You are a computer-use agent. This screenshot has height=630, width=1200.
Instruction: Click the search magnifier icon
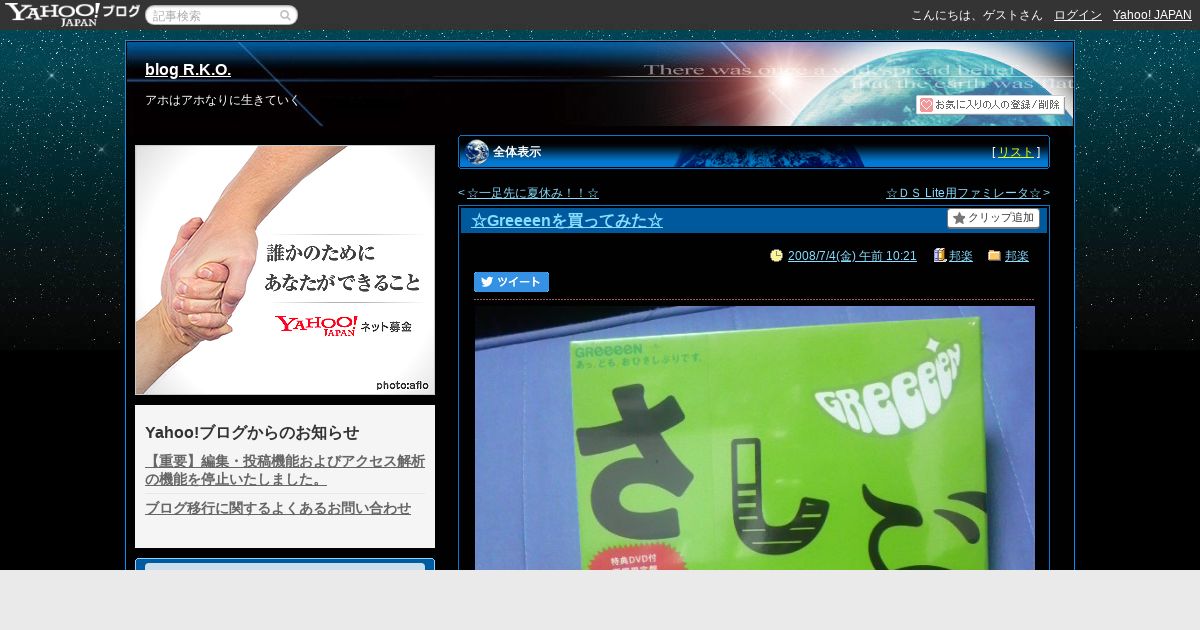[x=286, y=15]
